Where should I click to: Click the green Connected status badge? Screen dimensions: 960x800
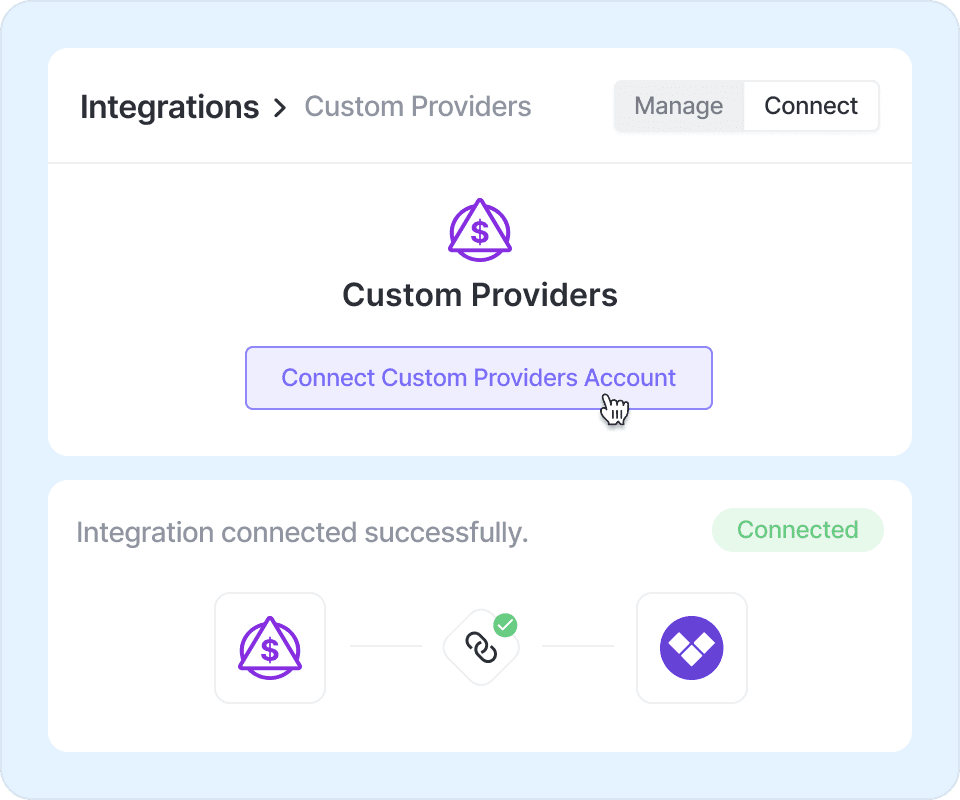click(x=797, y=530)
